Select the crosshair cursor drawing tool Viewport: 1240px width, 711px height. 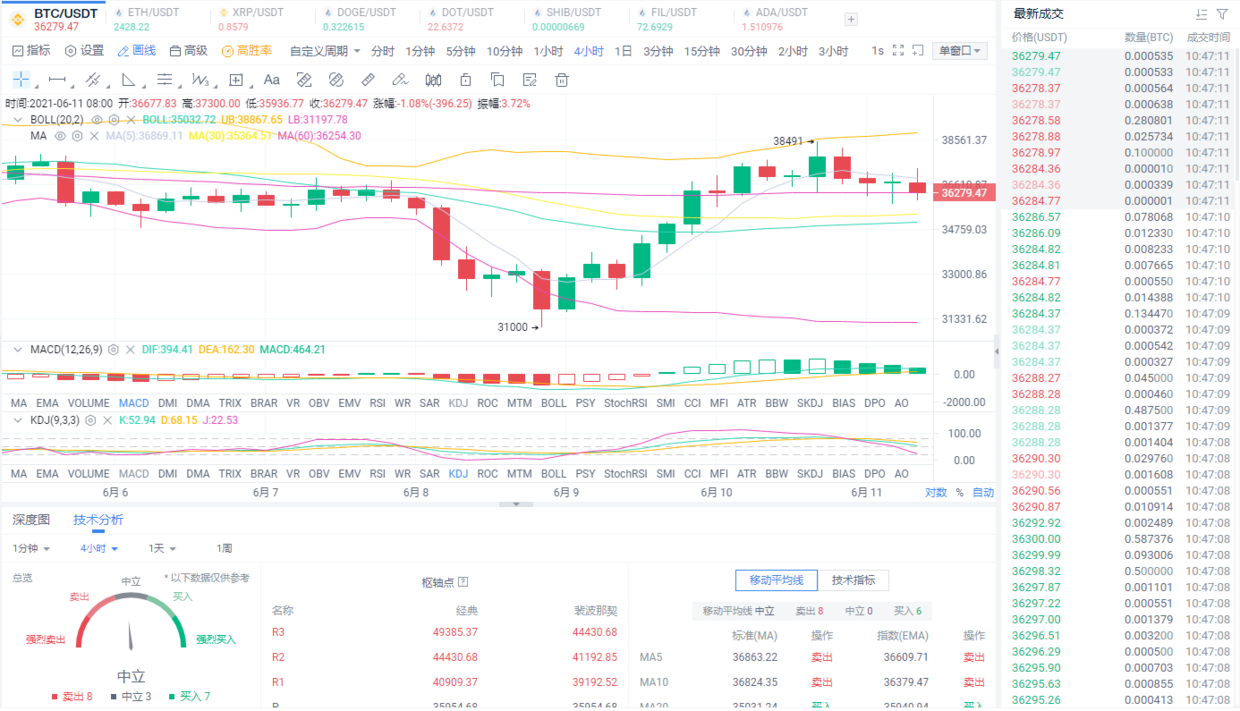point(21,80)
